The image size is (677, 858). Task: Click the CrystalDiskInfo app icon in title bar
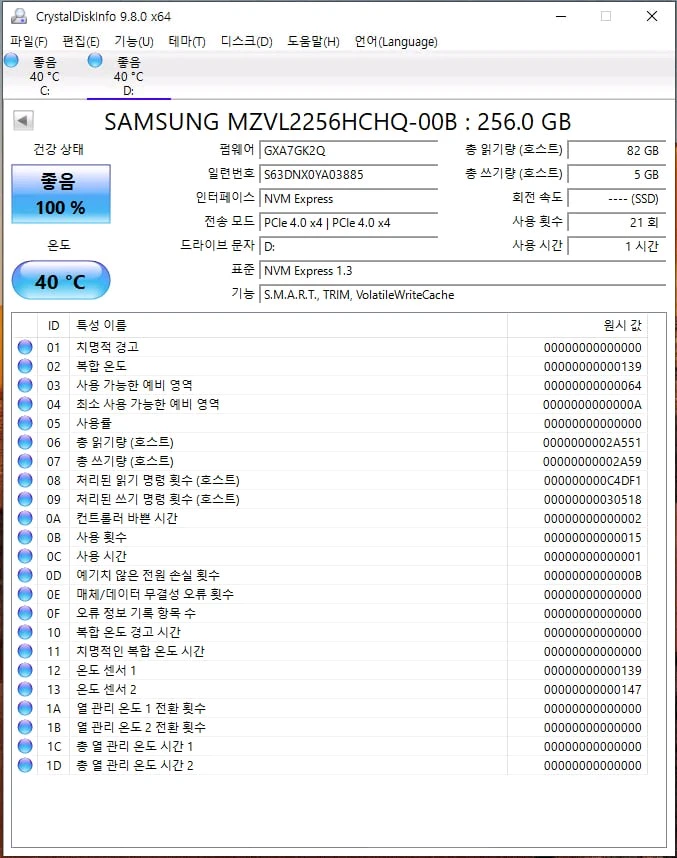[19, 16]
